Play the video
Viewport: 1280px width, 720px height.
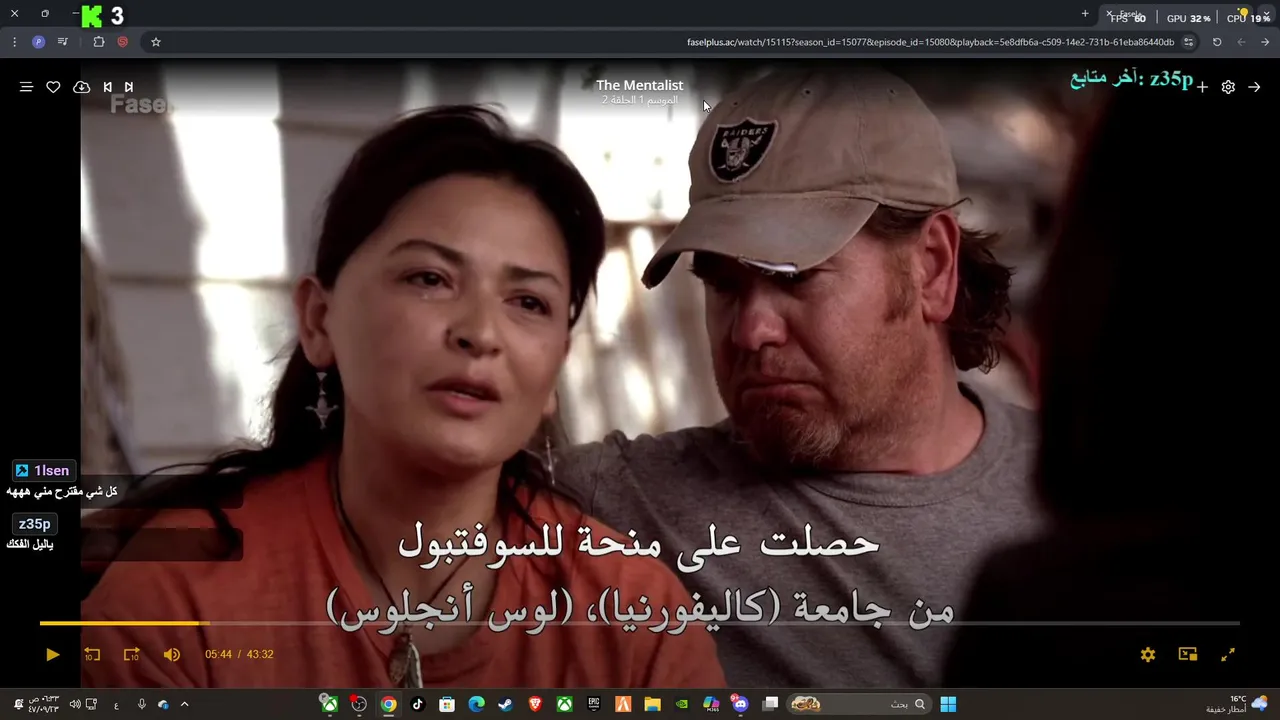[53, 654]
